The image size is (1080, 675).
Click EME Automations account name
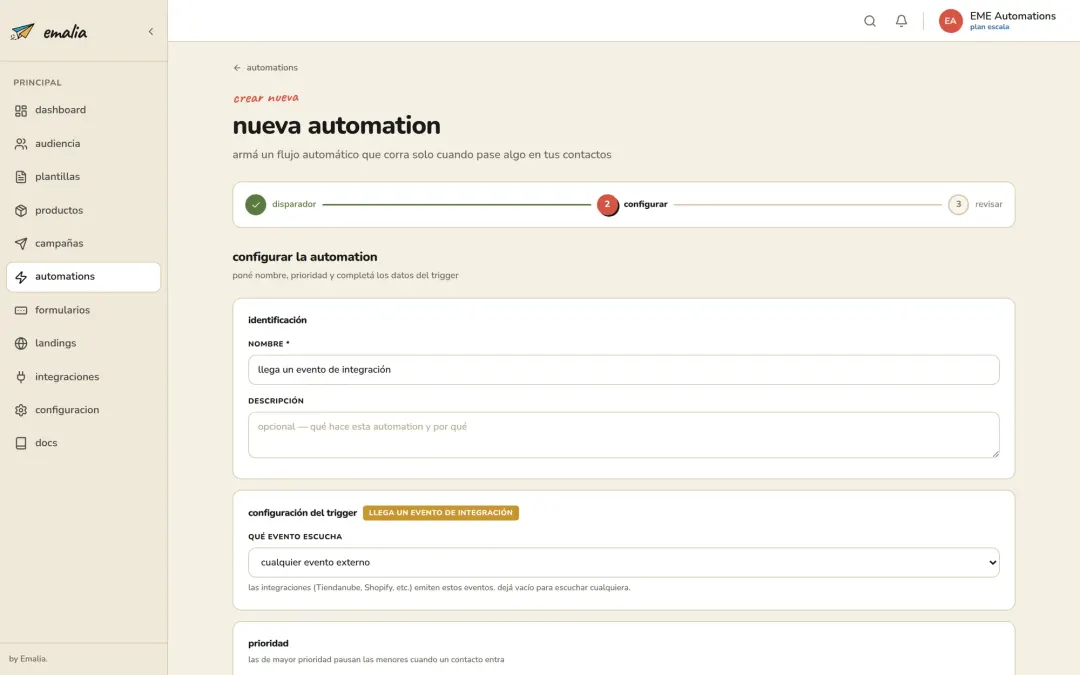[1012, 16]
